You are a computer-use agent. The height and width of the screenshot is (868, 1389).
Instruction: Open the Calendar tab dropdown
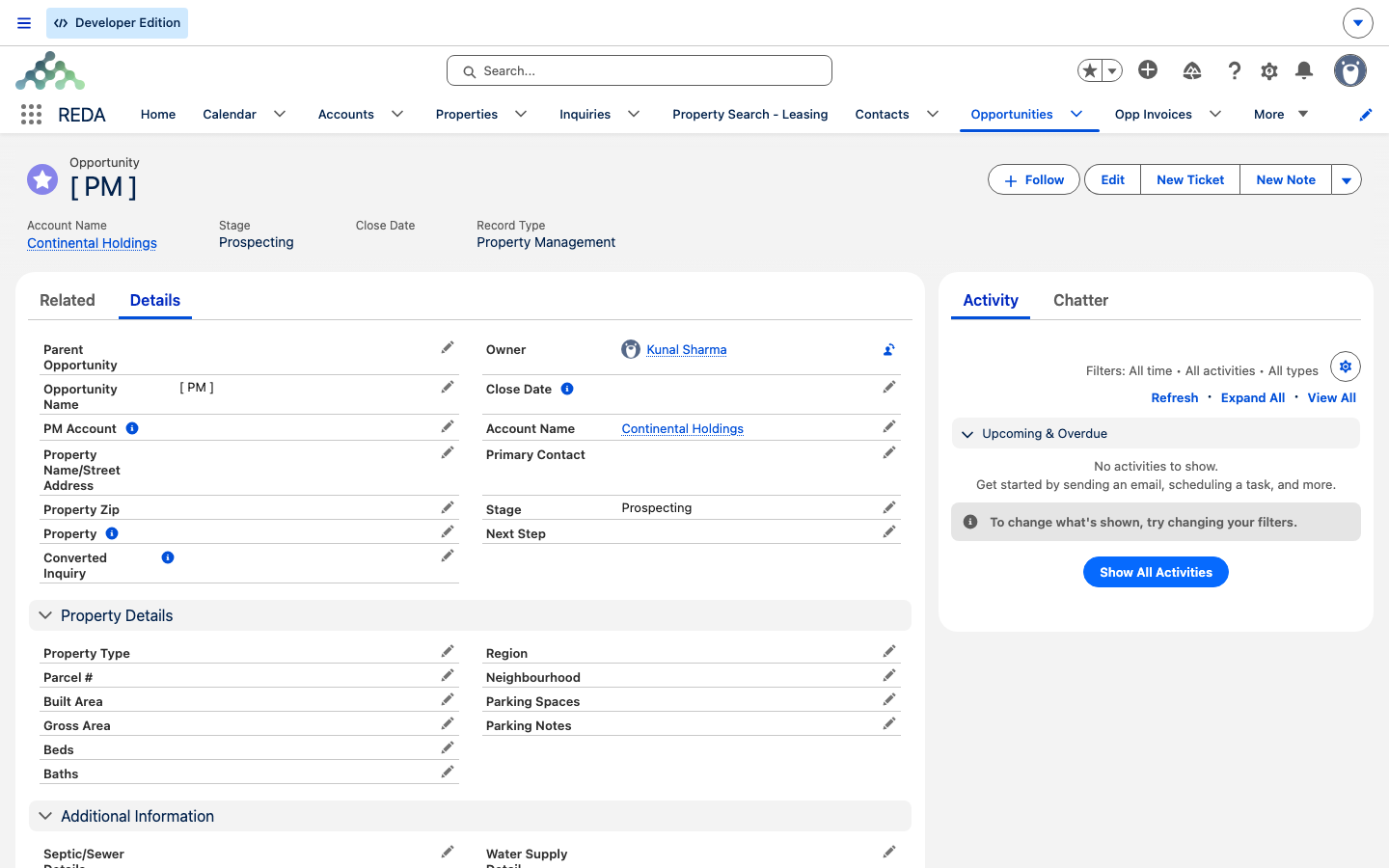(x=280, y=114)
